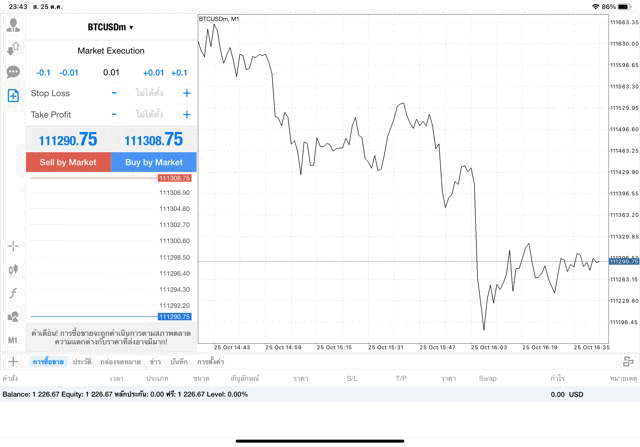
Task: Expand the BTCUSDm symbol dropdown
Action: 111,27
